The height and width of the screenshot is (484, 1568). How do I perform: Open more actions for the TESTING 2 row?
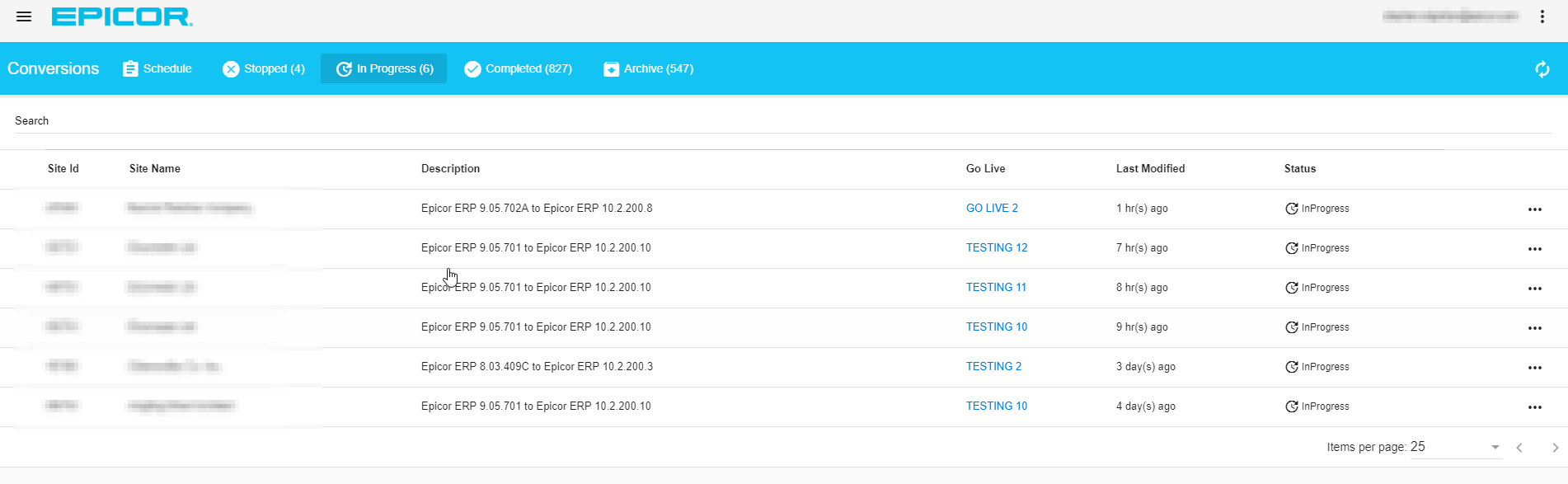click(x=1534, y=368)
